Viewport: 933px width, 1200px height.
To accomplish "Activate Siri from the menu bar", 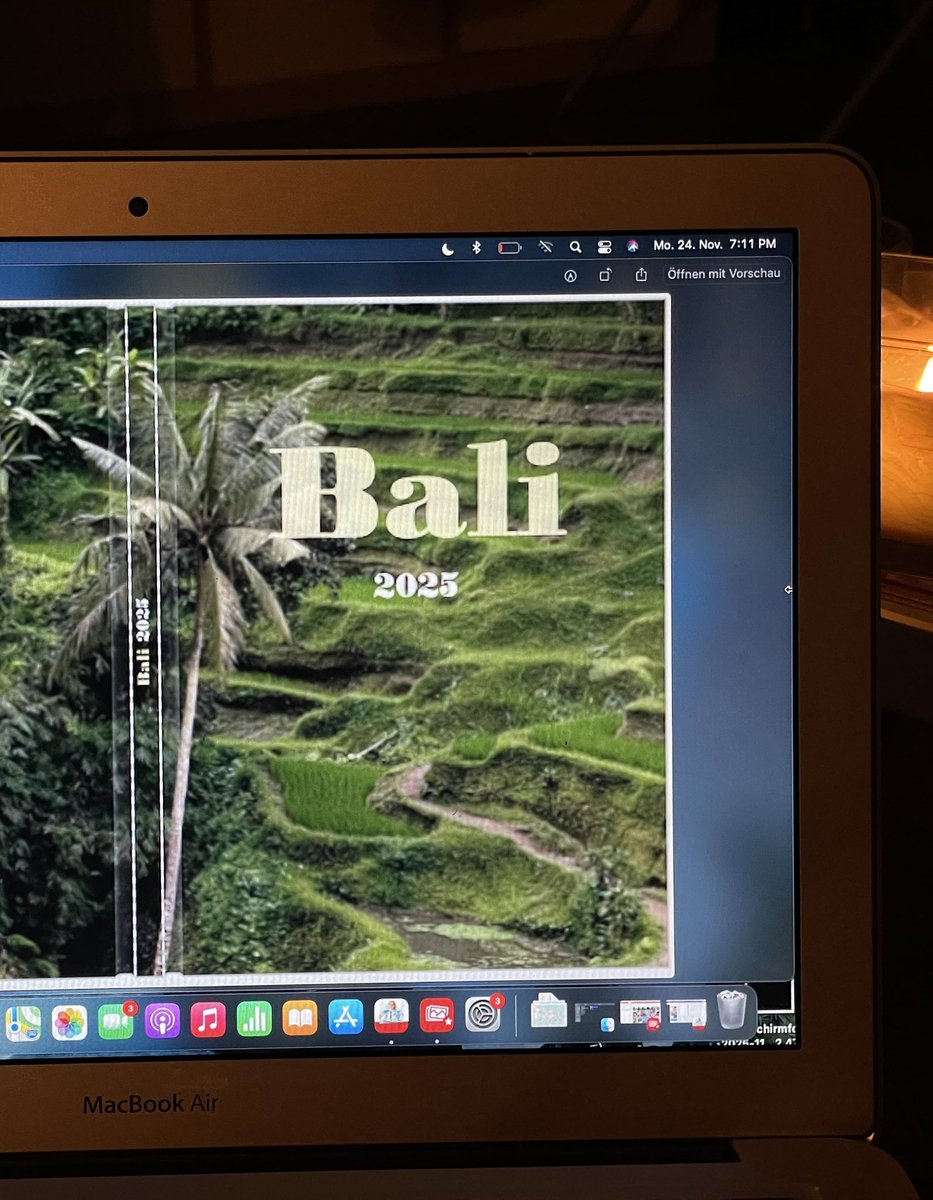I will (633, 245).
